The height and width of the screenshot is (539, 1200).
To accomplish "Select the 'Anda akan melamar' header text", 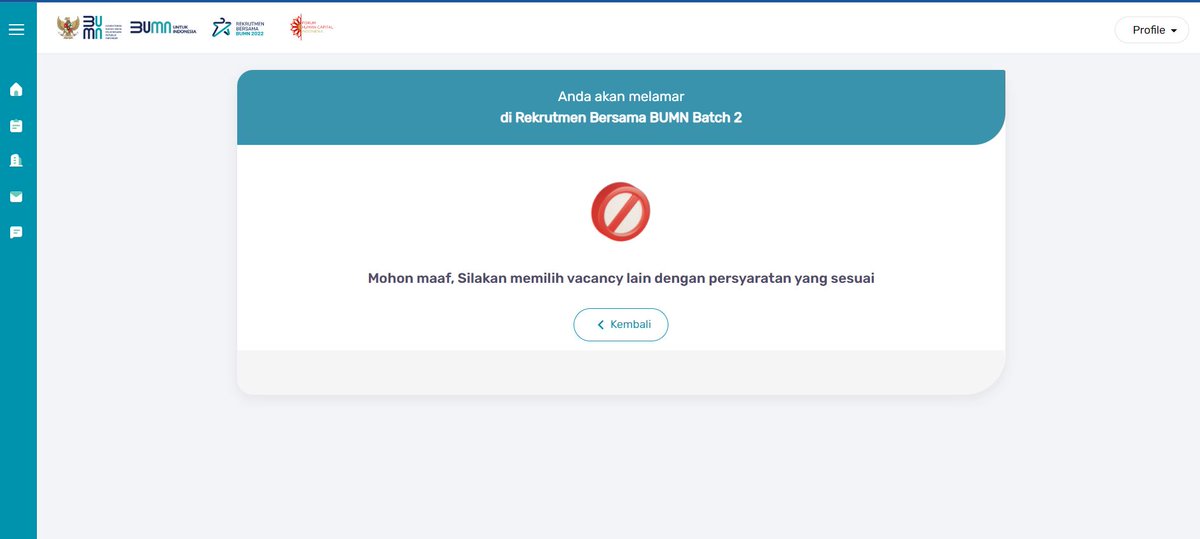I will [621, 97].
